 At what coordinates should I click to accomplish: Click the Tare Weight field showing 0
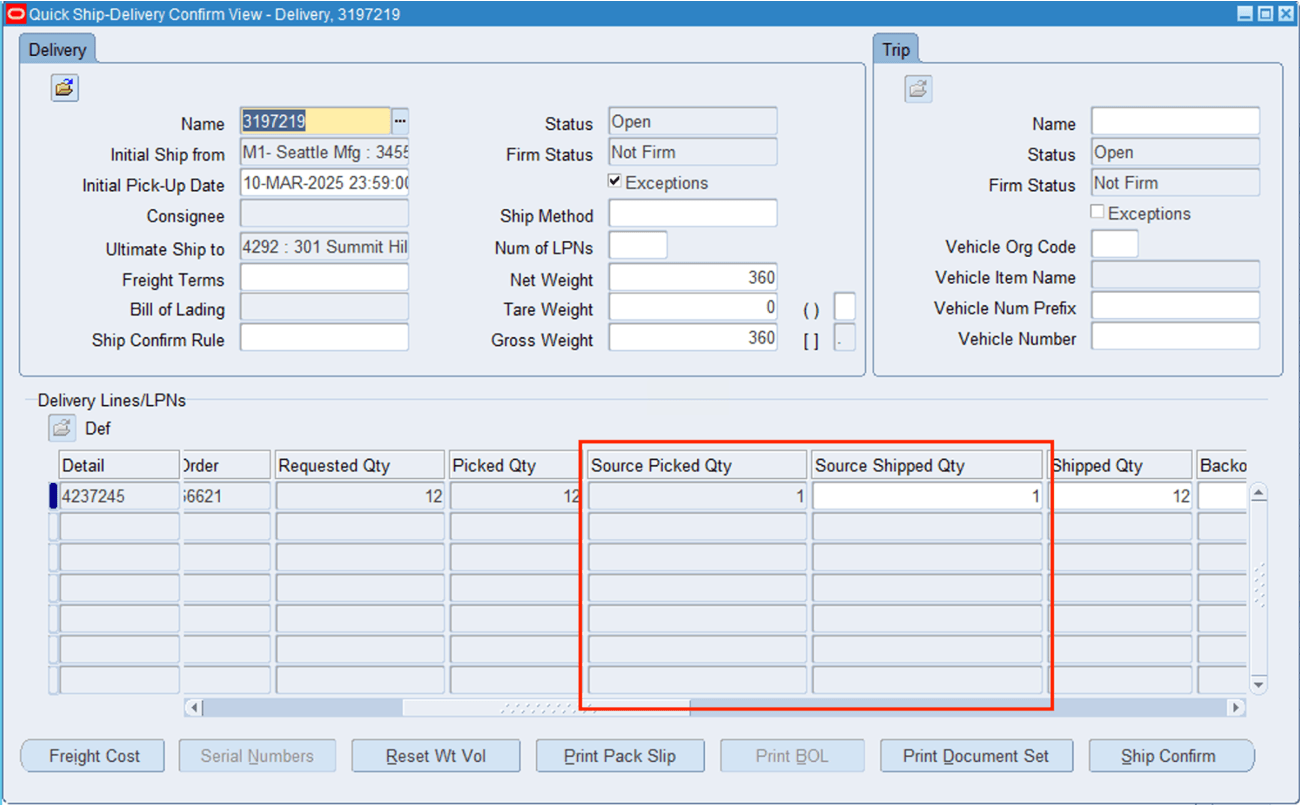(693, 307)
